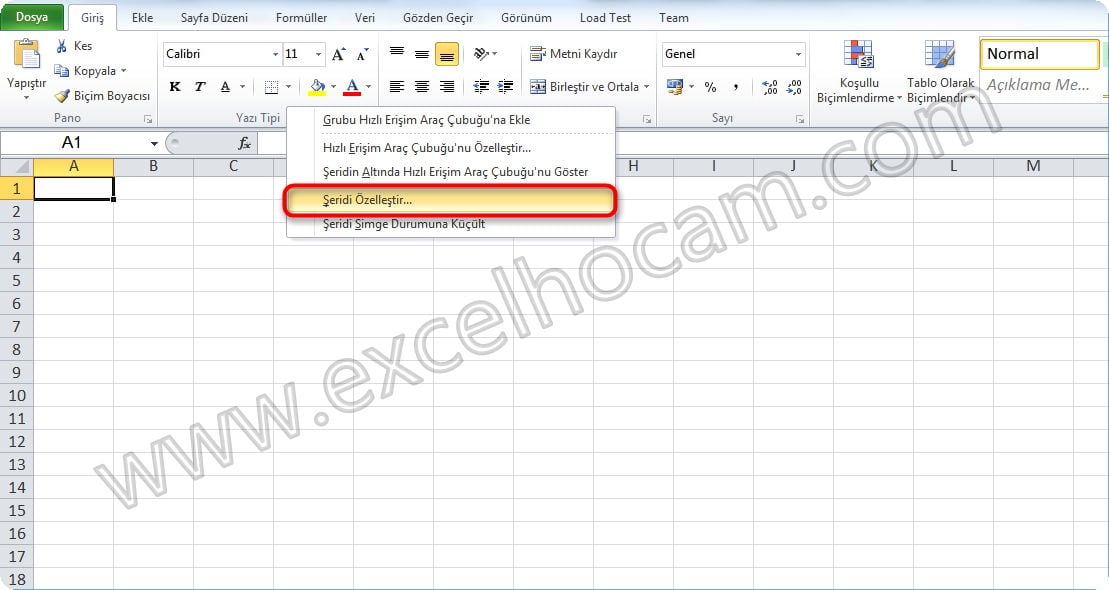Open Koşullu Biçimlendirme conditional formatting
This screenshot has height=590, width=1109.
[x=859, y=72]
